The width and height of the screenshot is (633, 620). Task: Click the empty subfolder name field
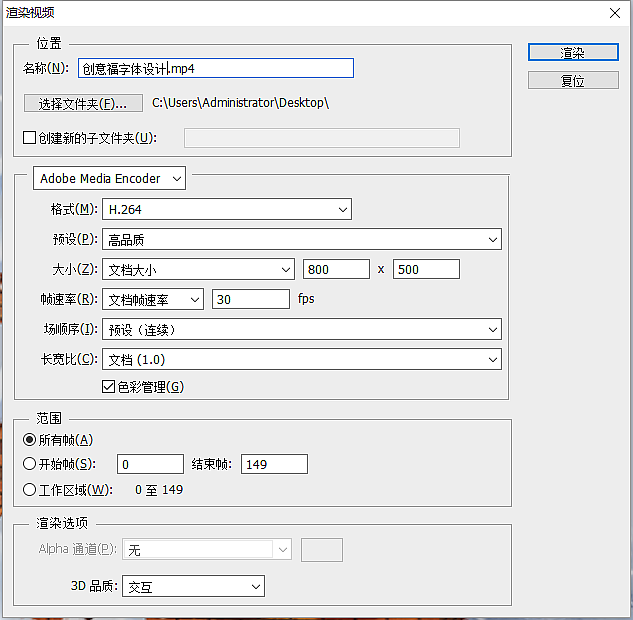[322, 138]
